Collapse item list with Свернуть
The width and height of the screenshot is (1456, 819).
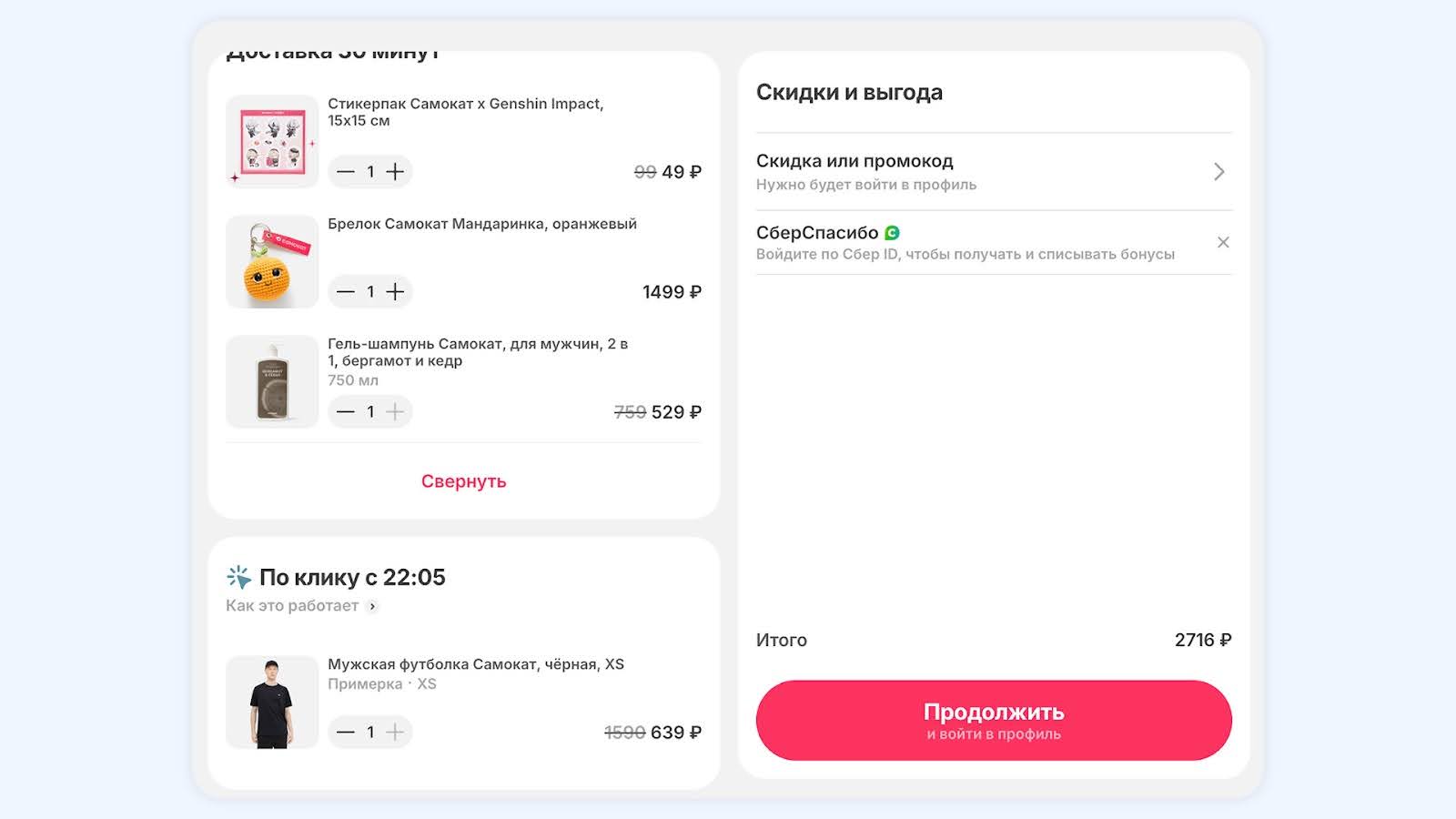pyautogui.click(x=463, y=481)
